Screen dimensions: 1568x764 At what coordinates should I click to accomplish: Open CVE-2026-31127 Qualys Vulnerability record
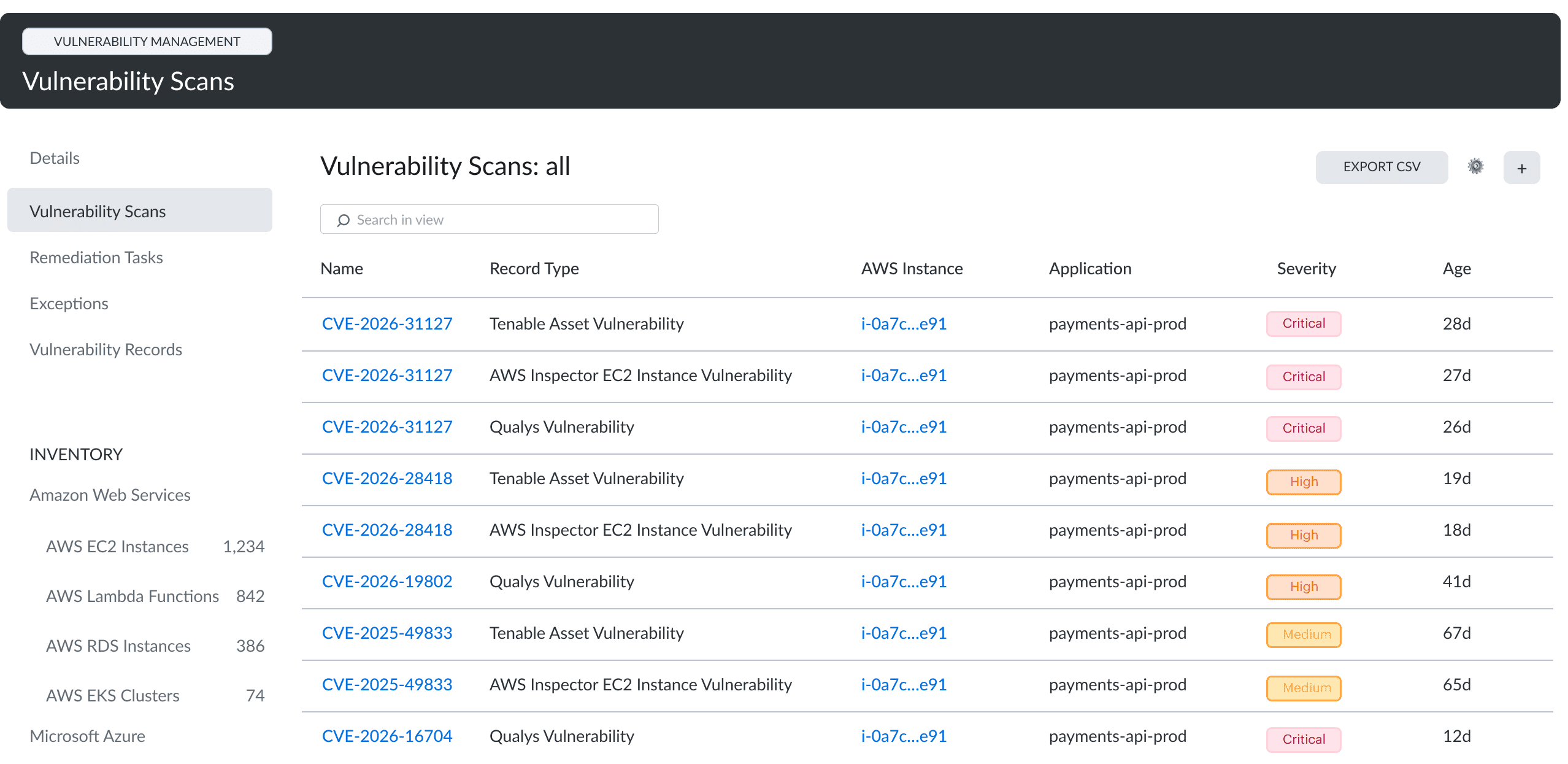pos(387,426)
